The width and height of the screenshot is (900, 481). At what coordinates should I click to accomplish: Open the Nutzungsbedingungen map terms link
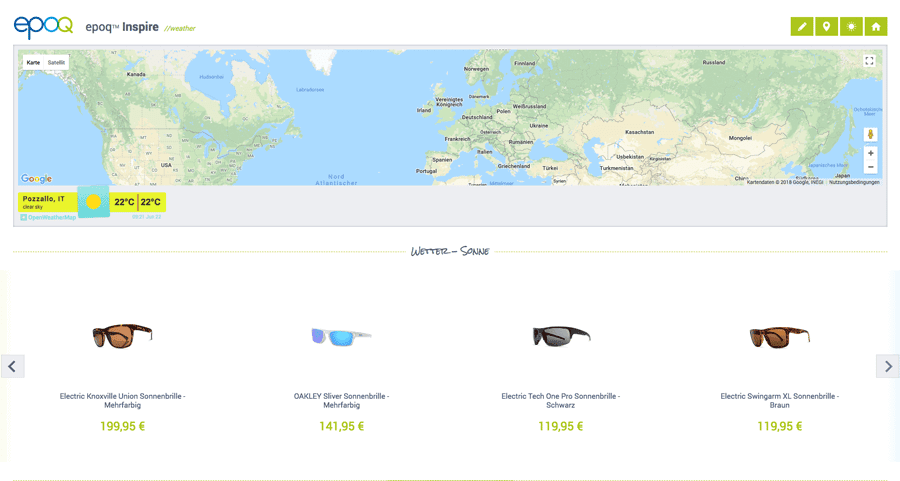[854, 182]
